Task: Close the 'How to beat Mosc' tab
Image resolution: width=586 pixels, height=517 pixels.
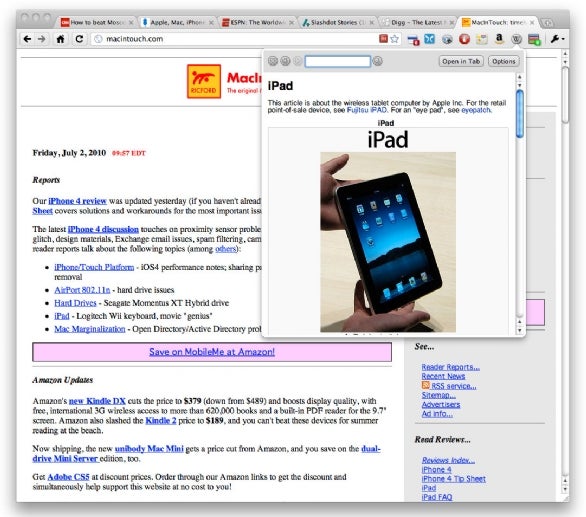Action: click(x=131, y=23)
